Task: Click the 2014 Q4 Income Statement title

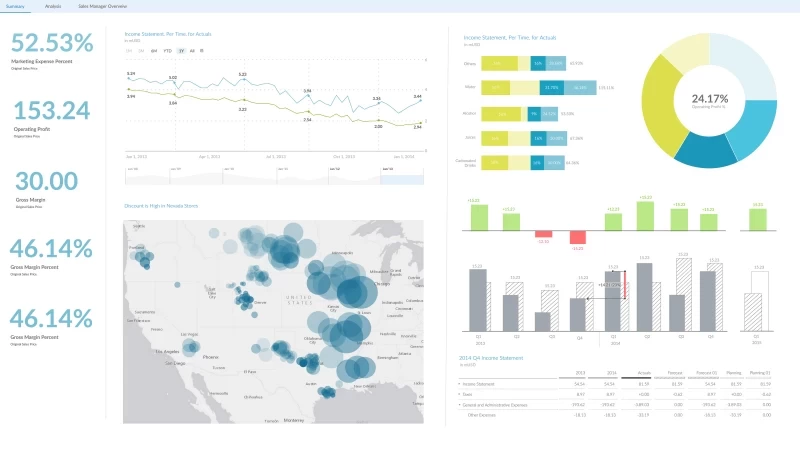Action: point(491,358)
